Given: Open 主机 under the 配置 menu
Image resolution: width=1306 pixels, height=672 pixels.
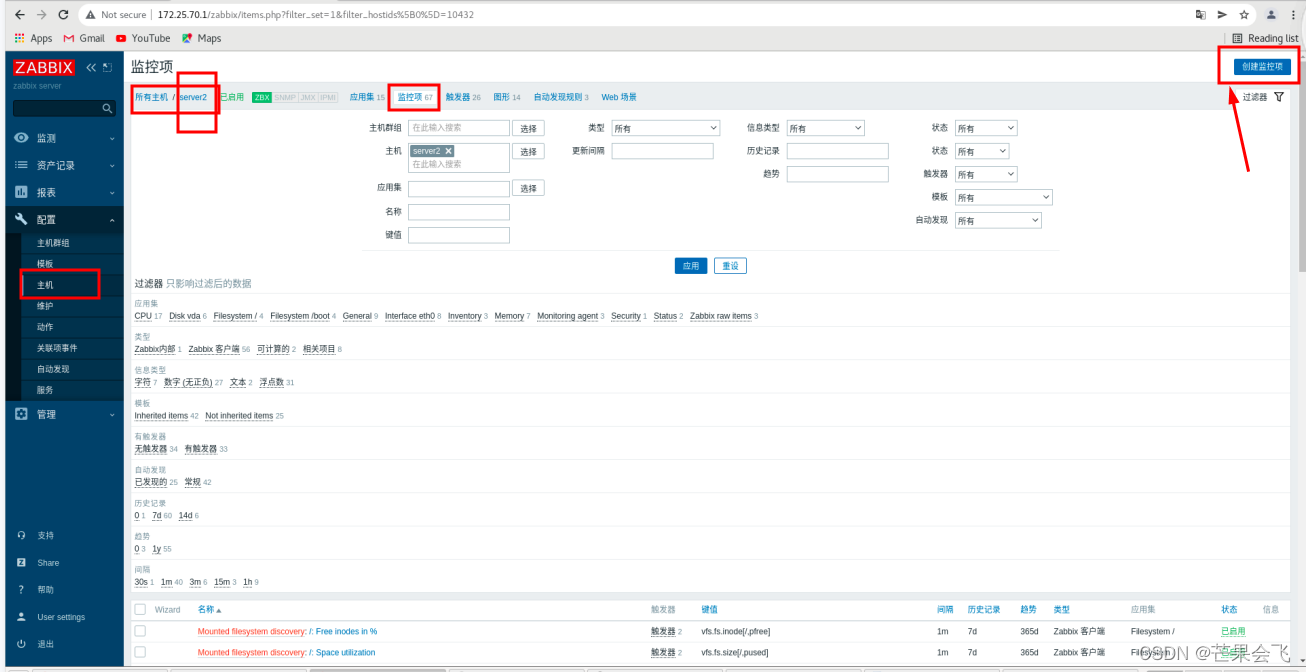Looking at the screenshot, I should [x=45, y=285].
